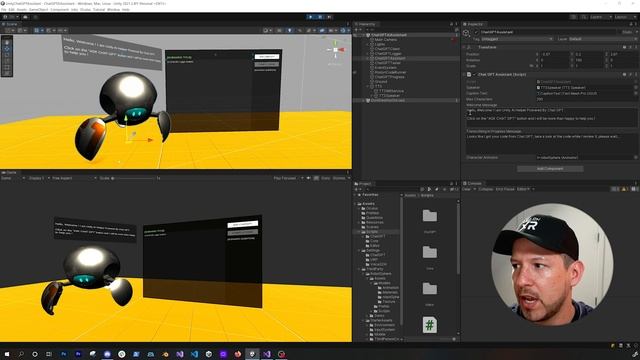
Task: Select the Ground object in Hierarchy
Action: click(x=380, y=82)
